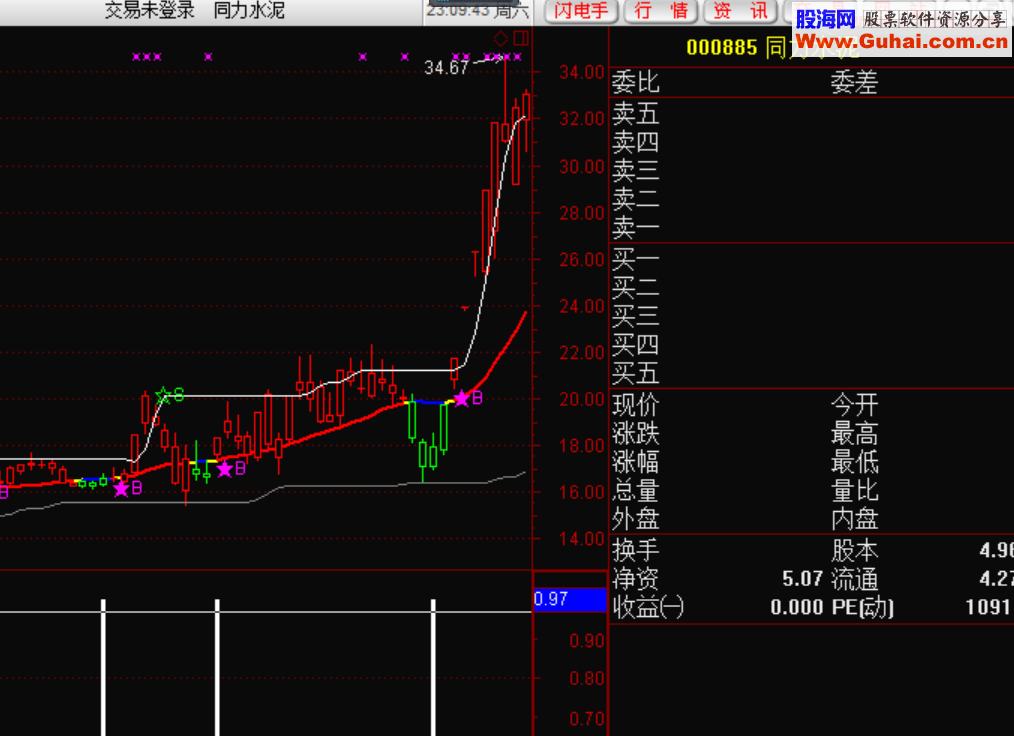Select the 卖二 ask row

click(x=812, y=199)
